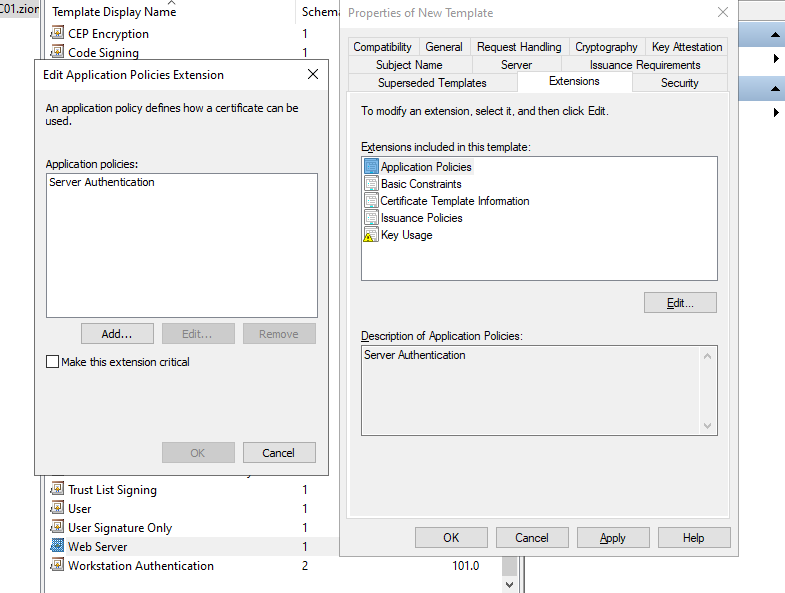This screenshot has width=785, height=593.
Task: Select Issuance Policies extension label
Action: (422, 218)
